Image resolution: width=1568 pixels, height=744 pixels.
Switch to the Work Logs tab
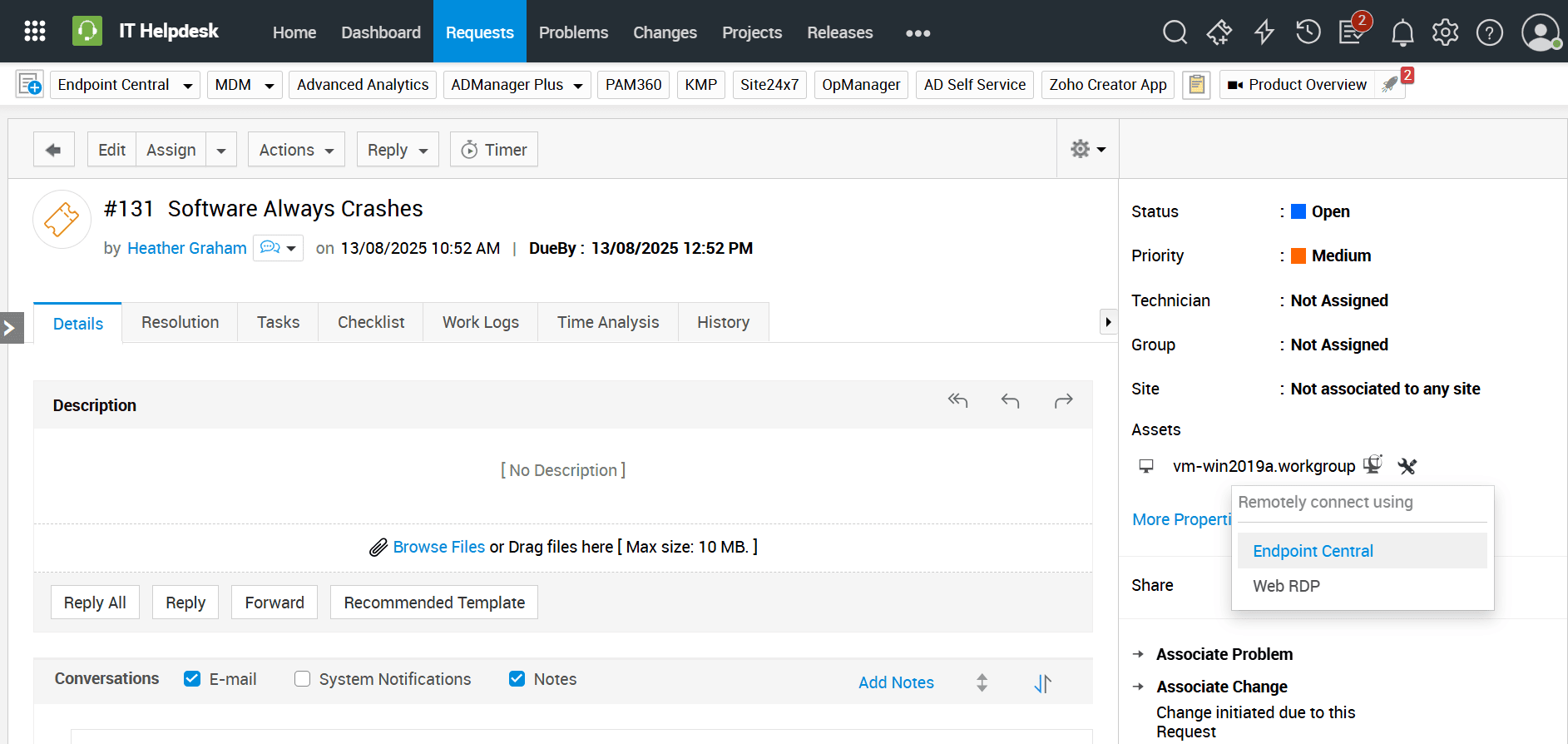481,322
